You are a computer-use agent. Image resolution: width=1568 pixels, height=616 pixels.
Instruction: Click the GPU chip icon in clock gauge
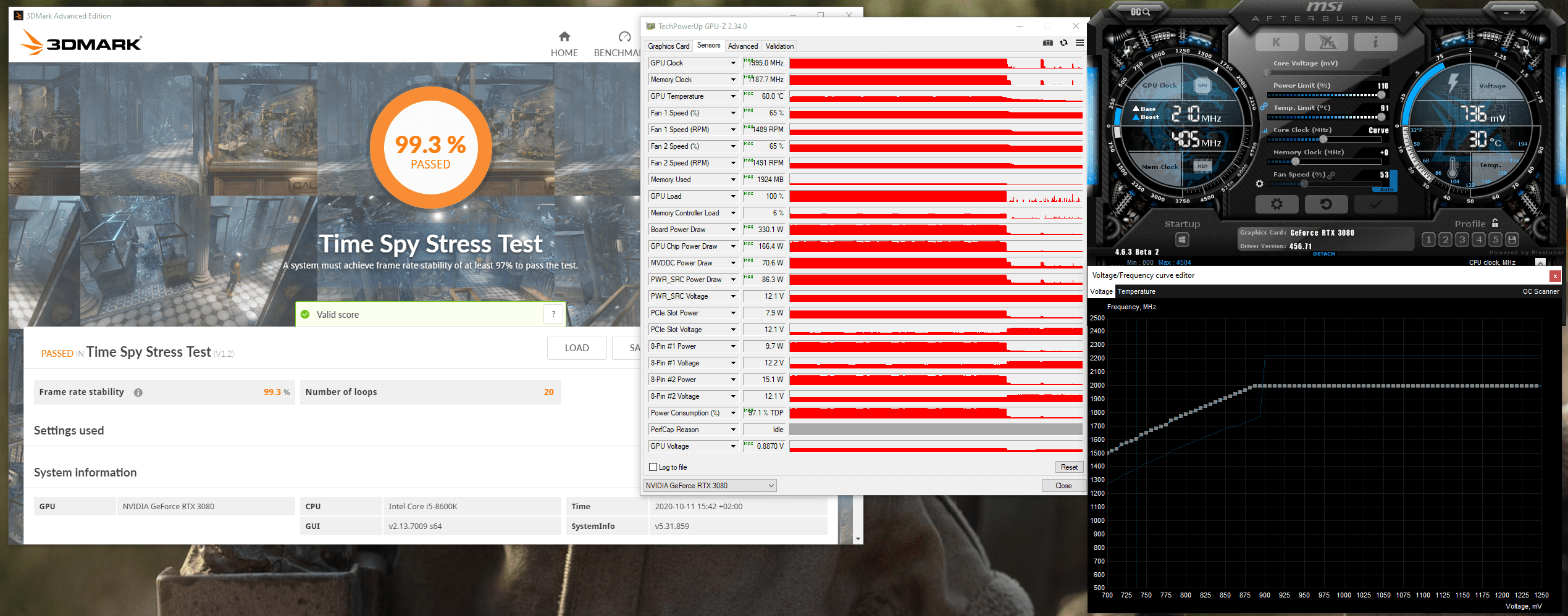tap(1202, 86)
